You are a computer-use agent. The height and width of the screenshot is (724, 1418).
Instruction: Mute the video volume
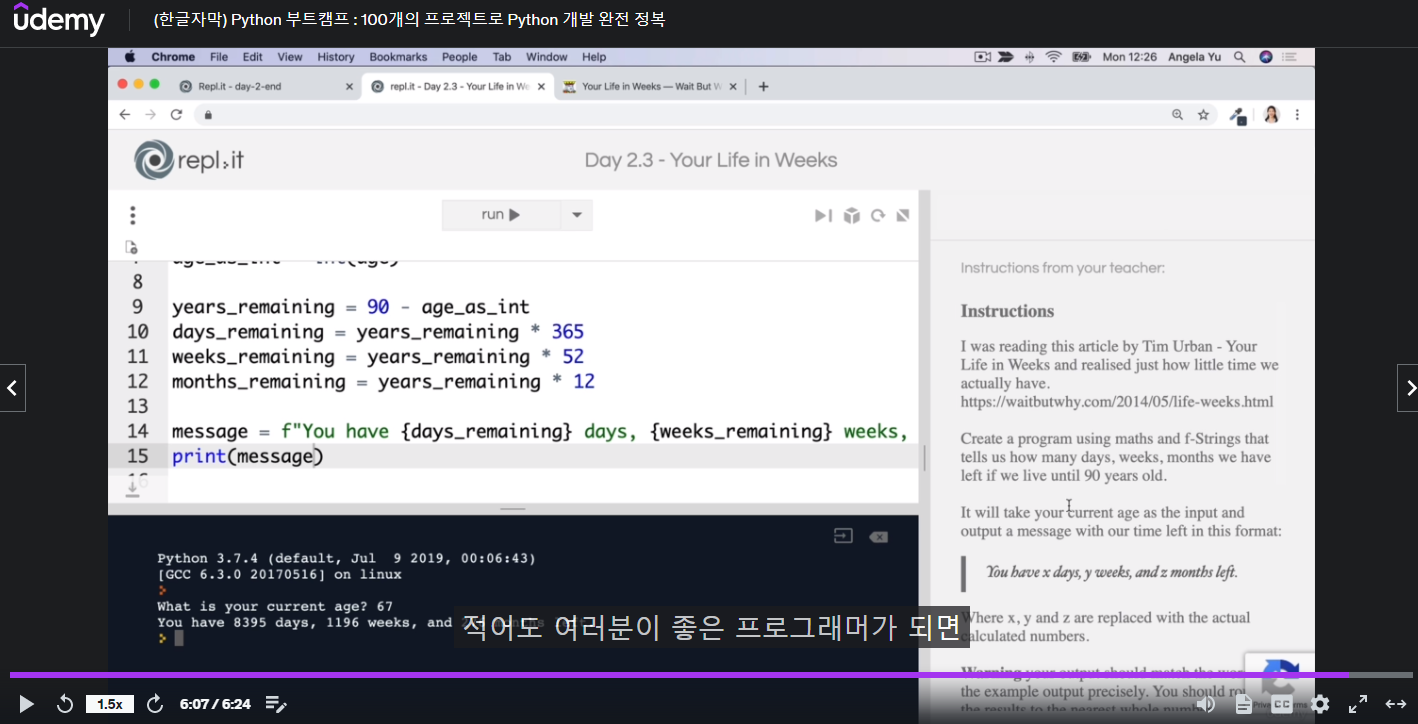click(x=1206, y=704)
